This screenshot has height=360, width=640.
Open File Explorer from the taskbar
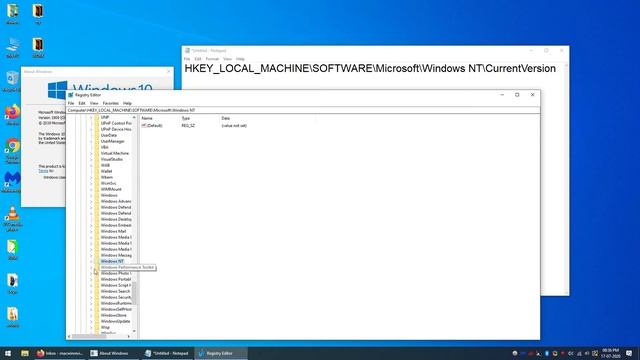25,353
